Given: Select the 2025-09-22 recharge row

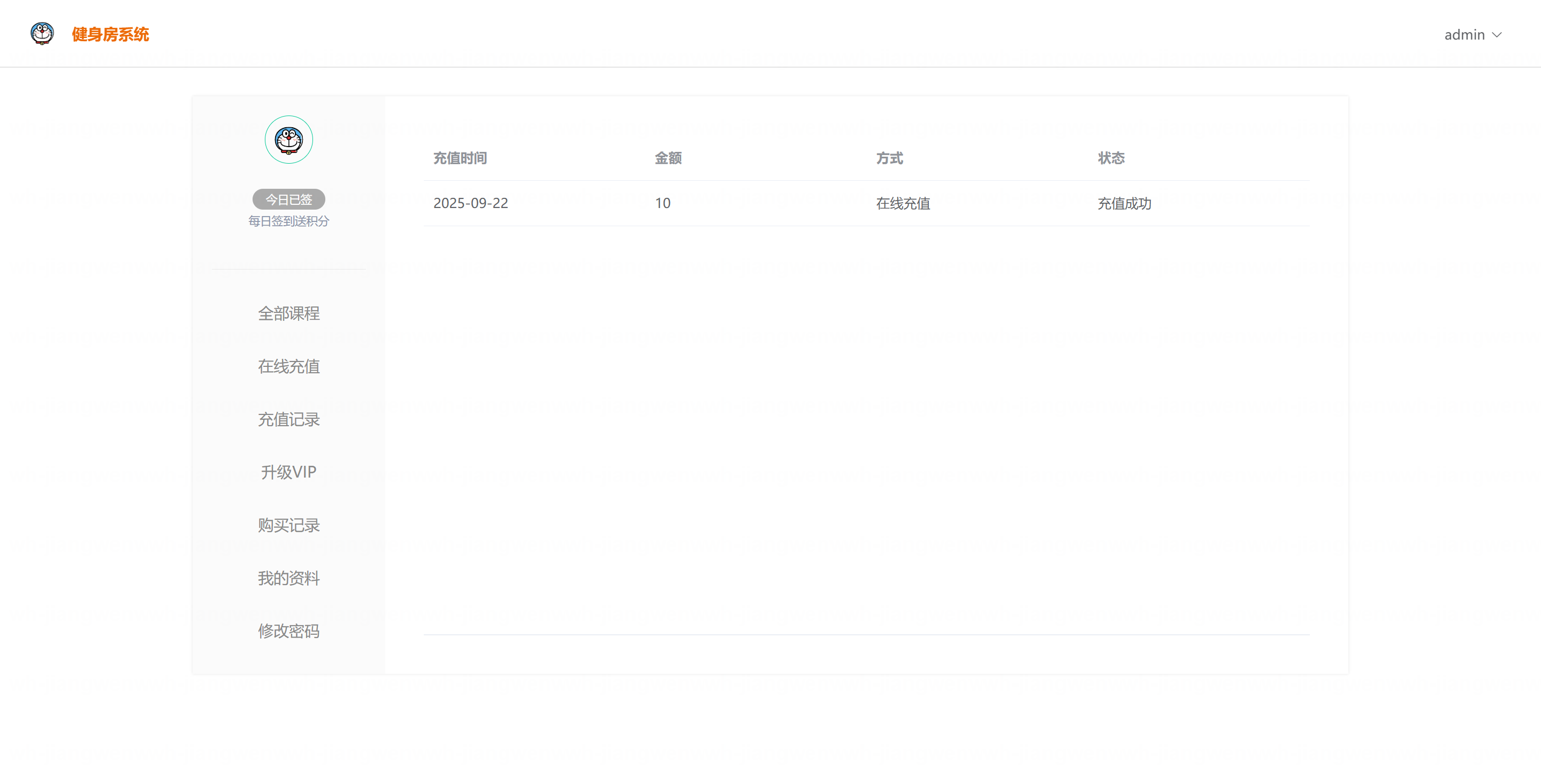Looking at the screenshot, I should point(471,203).
